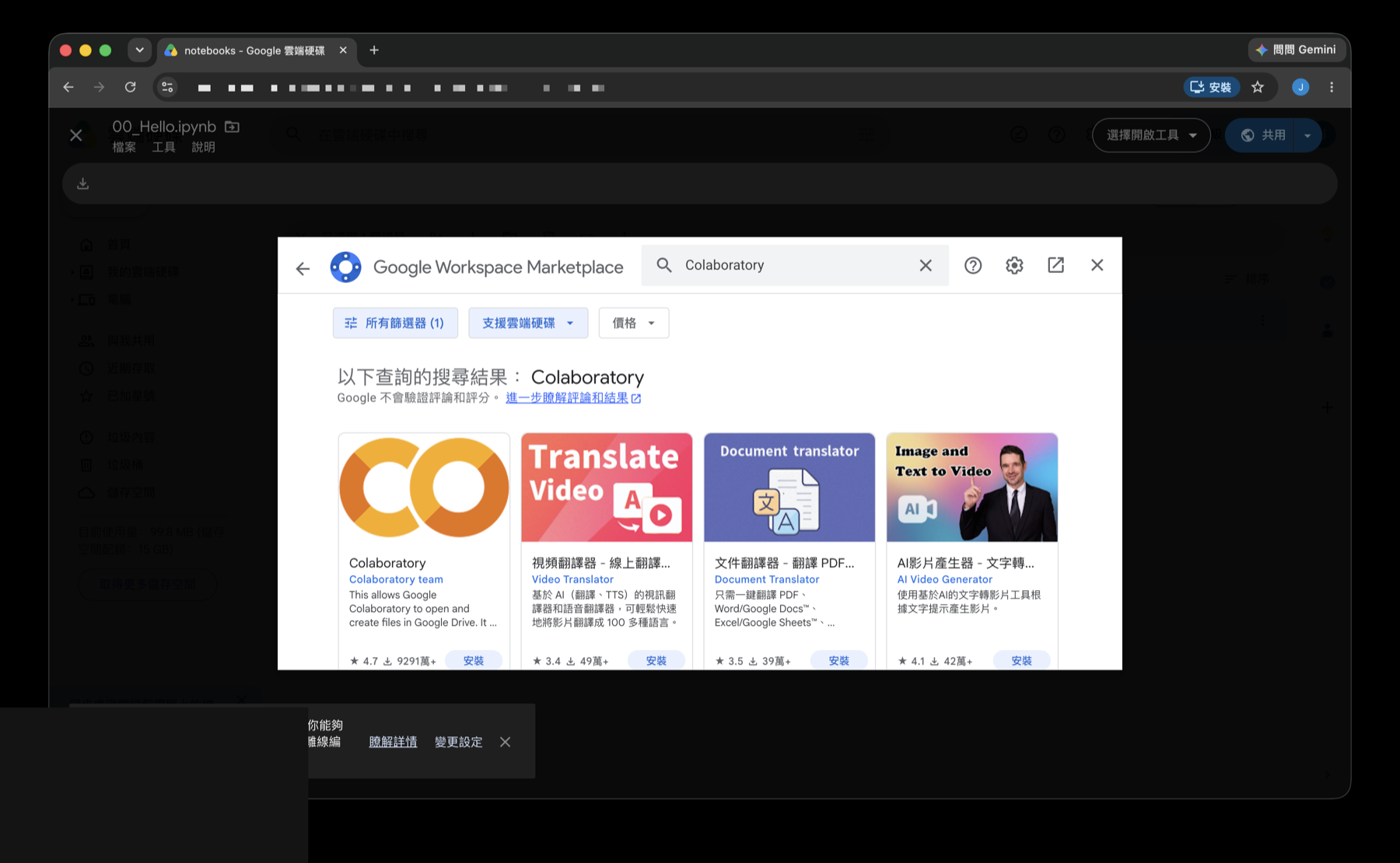Click the Colaboratory team developer link
The height and width of the screenshot is (863, 1400).
point(396,579)
